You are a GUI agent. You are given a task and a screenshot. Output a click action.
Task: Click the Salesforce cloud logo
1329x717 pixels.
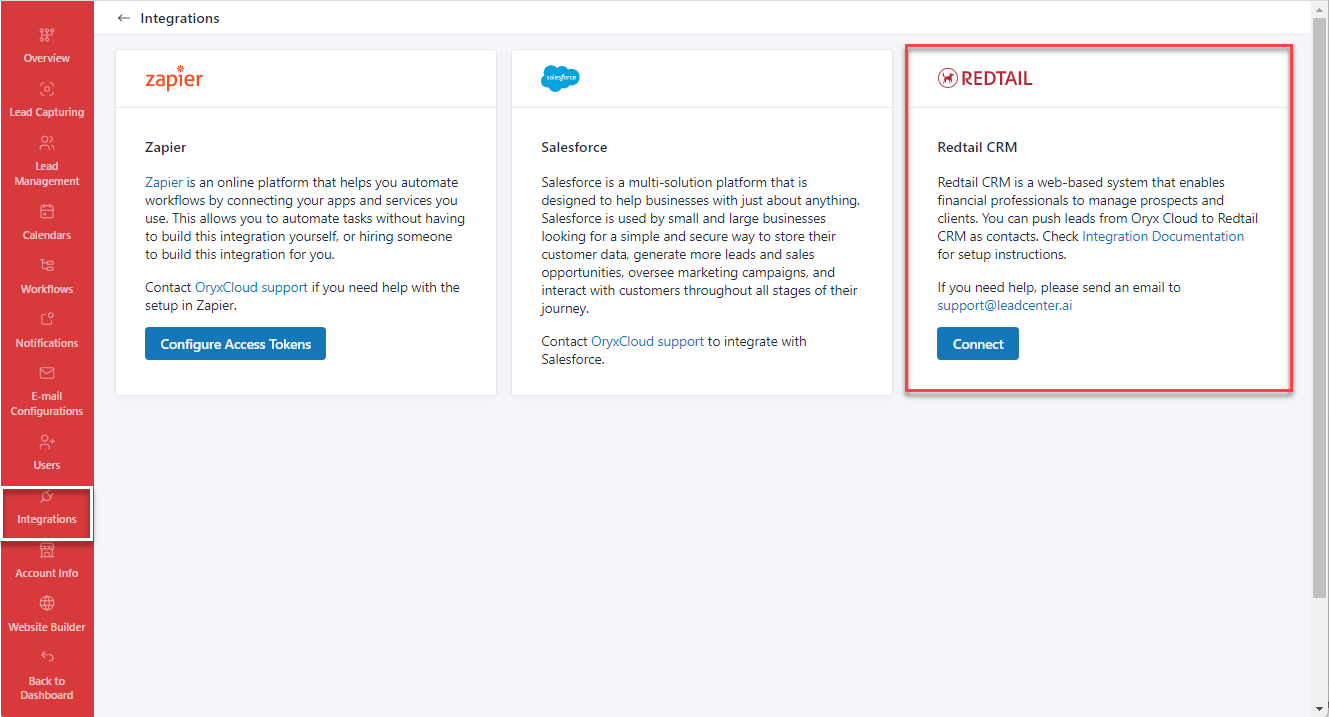[x=561, y=79]
